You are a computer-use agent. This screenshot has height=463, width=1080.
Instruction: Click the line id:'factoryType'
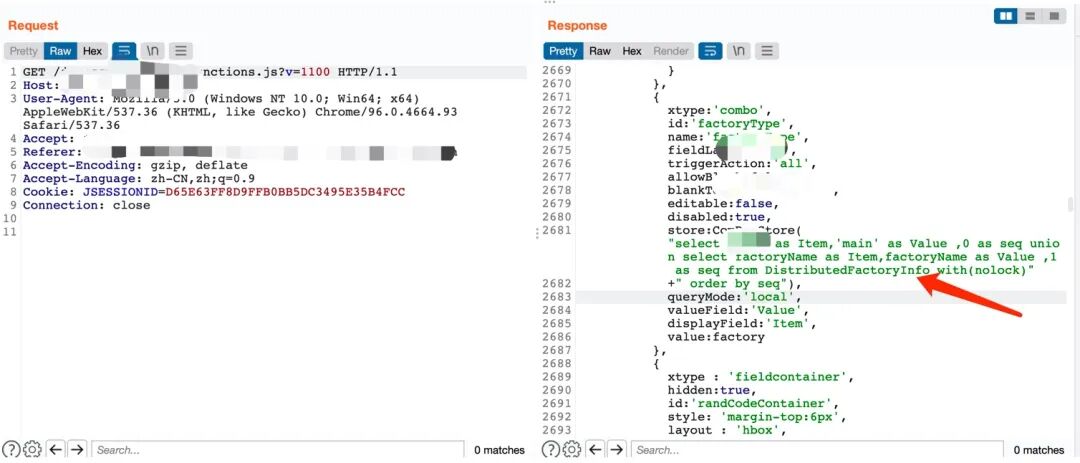[731, 123]
